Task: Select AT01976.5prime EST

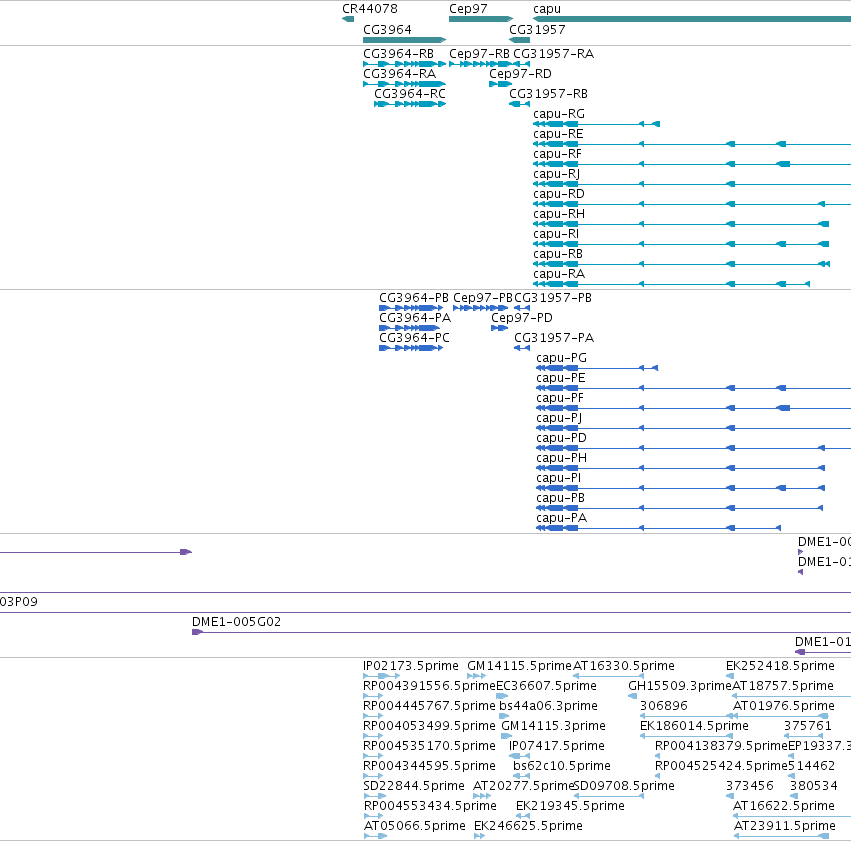Action: 780,716
